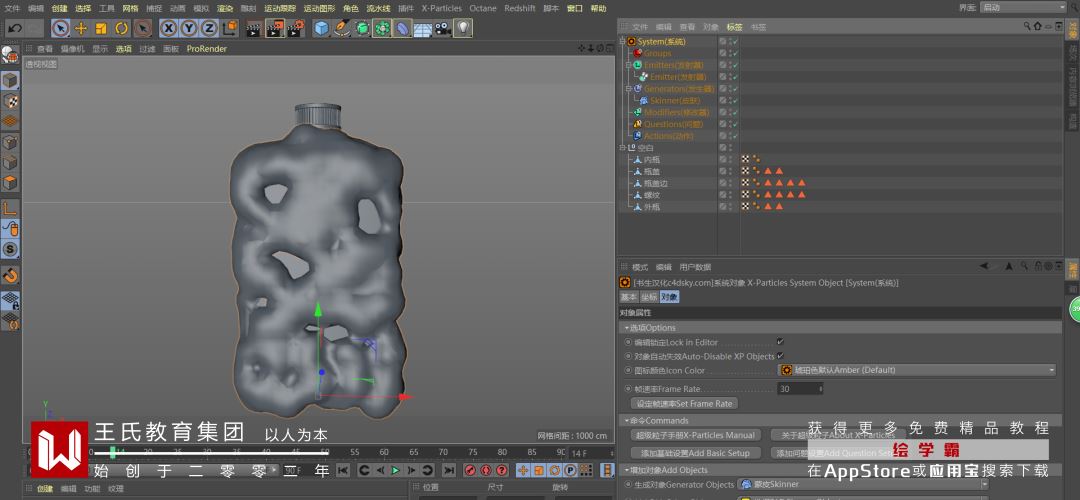Open the Light object icon

click(x=463, y=28)
